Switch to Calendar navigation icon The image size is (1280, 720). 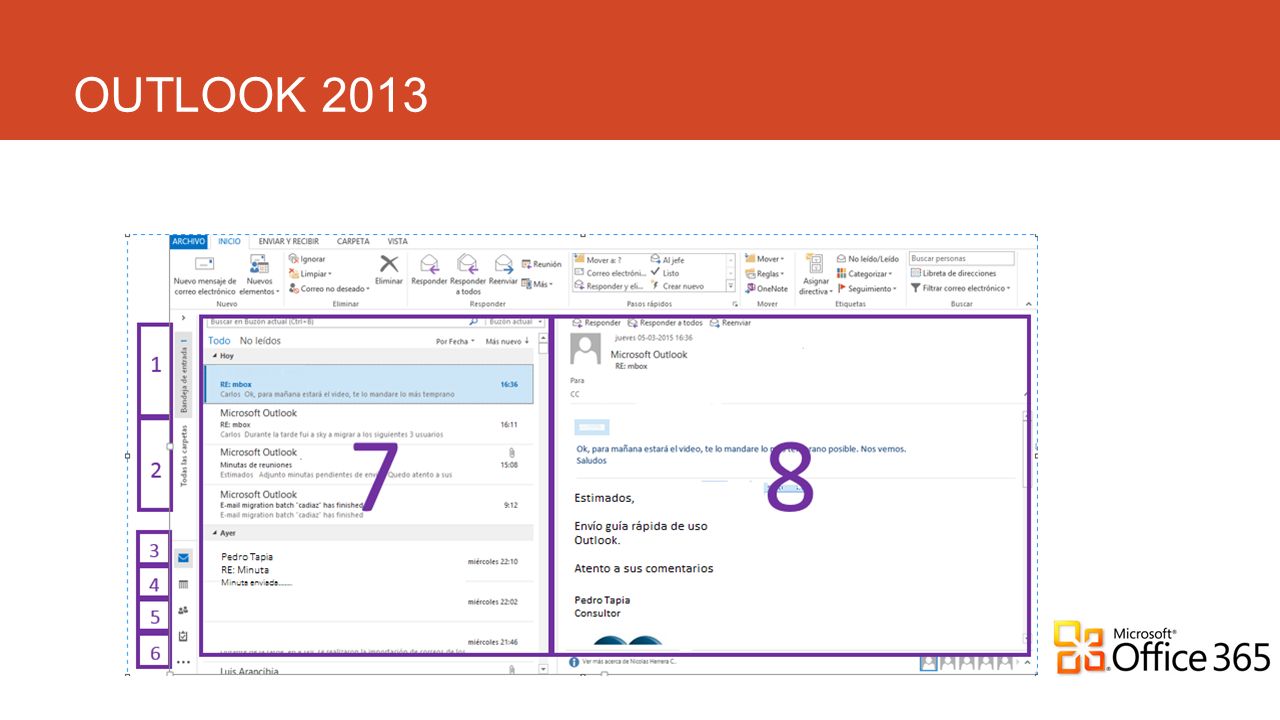[183, 584]
